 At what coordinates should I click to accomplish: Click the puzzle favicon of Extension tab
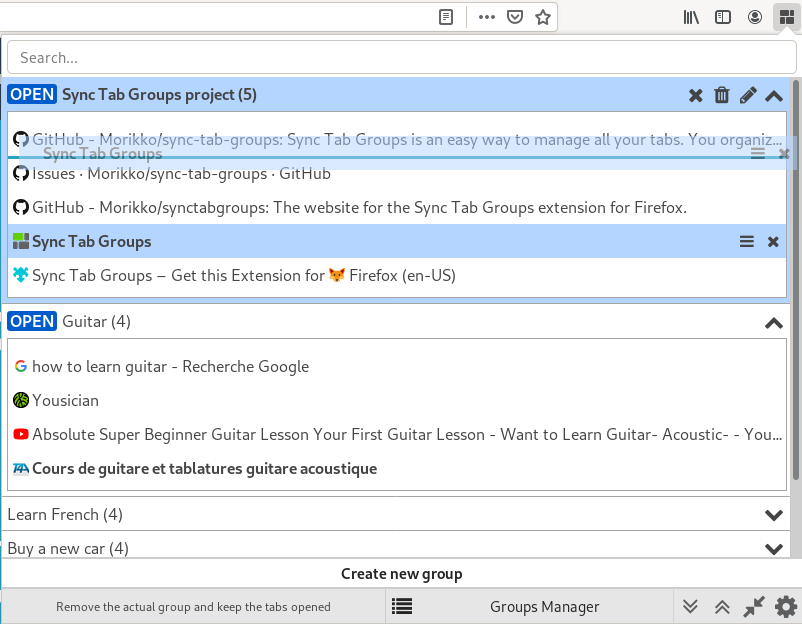tap(20, 275)
